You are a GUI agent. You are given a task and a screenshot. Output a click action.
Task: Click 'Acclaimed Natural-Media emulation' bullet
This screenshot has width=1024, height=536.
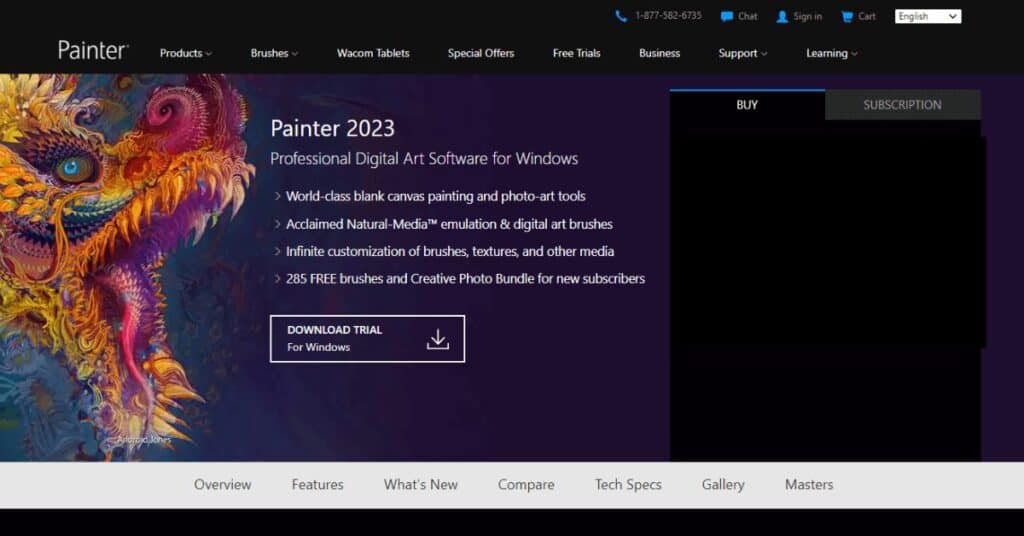[x=449, y=224]
